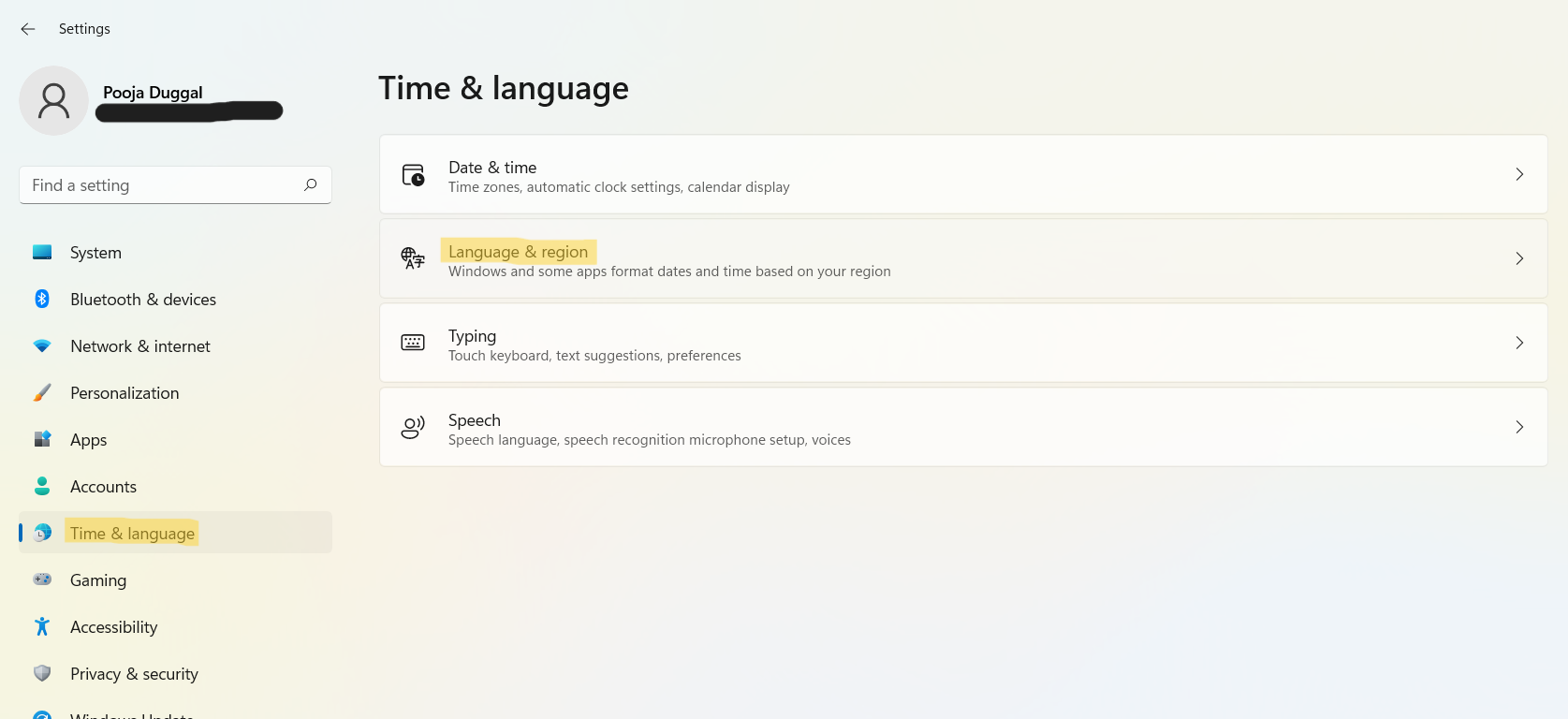Go to Accounts settings page
The image size is (1568, 719).
point(103,487)
